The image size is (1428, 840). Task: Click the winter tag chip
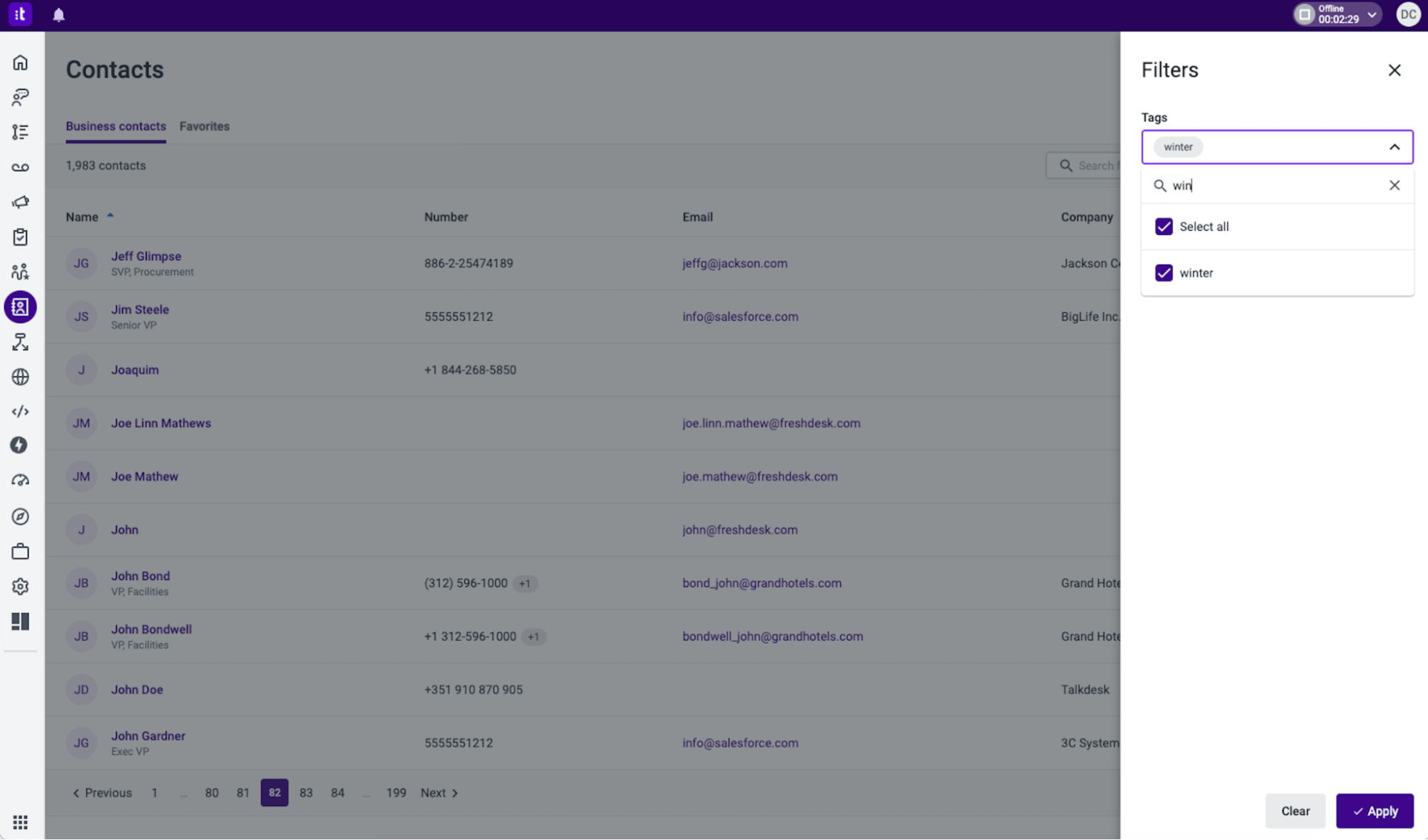(1178, 147)
